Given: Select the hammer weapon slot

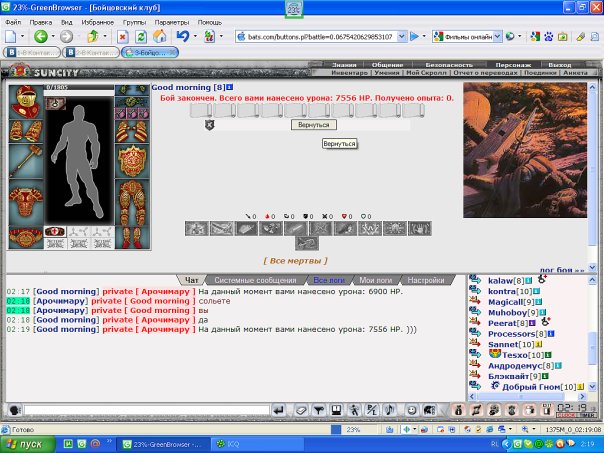Looking at the screenshot, I should [26, 161].
